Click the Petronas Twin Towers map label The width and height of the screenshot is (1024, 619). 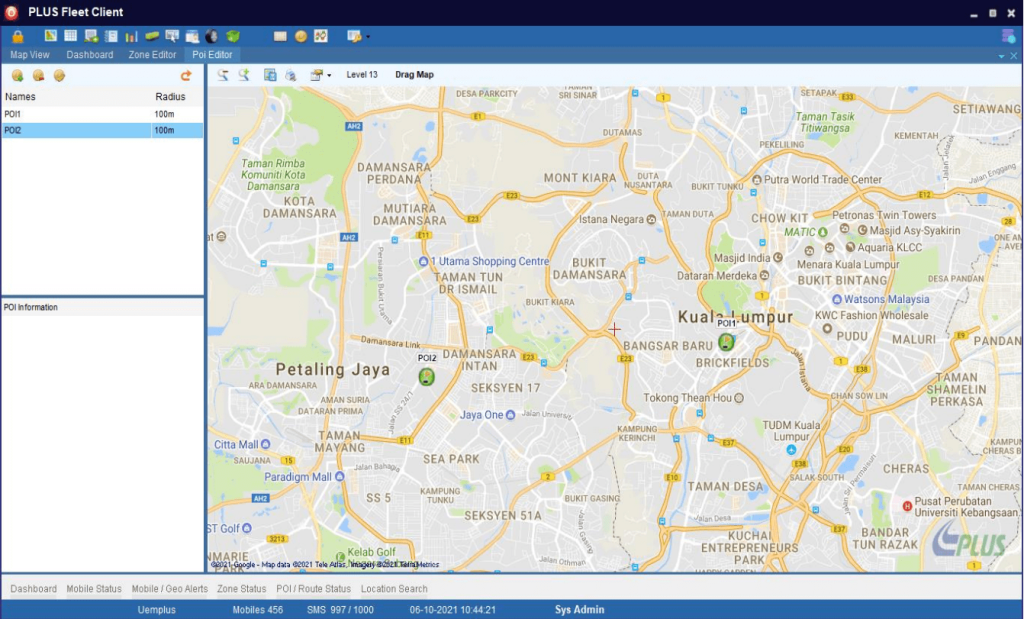click(884, 215)
